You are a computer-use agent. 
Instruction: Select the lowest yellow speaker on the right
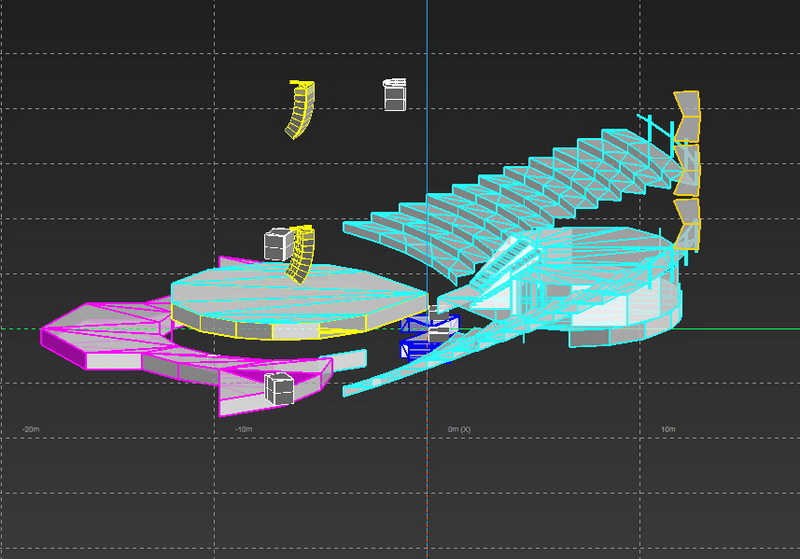click(x=687, y=223)
